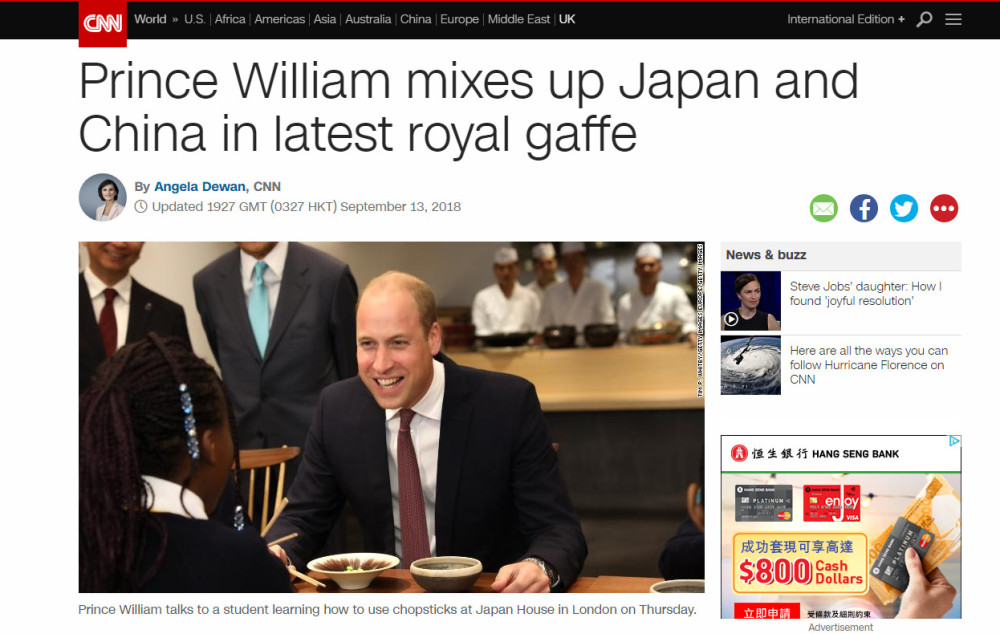Open more sharing options red icon
This screenshot has width=1000, height=634.
[944, 209]
